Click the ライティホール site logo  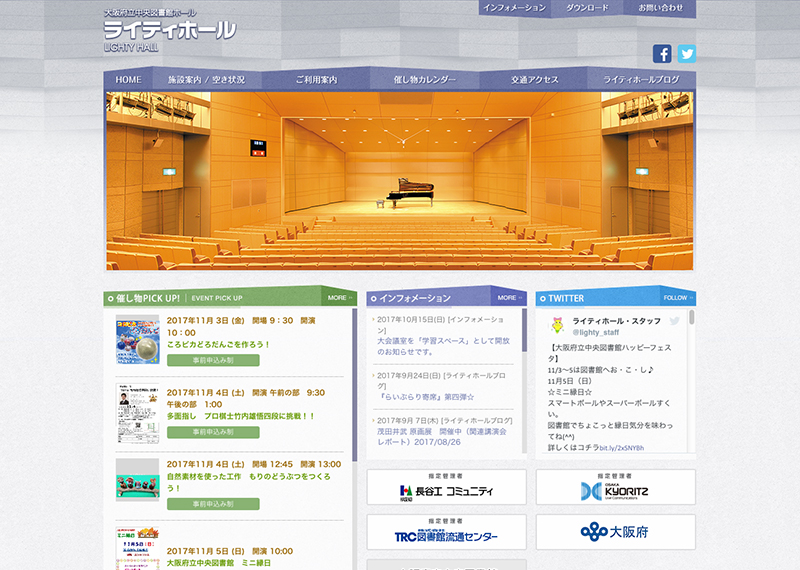coord(170,31)
